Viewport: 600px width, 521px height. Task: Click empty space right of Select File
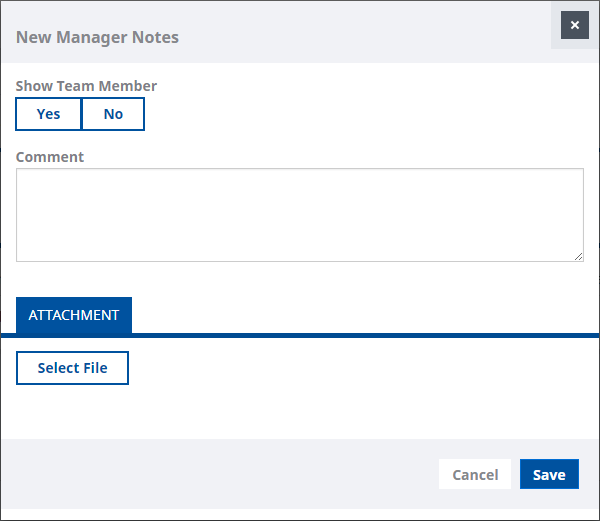pos(350,368)
